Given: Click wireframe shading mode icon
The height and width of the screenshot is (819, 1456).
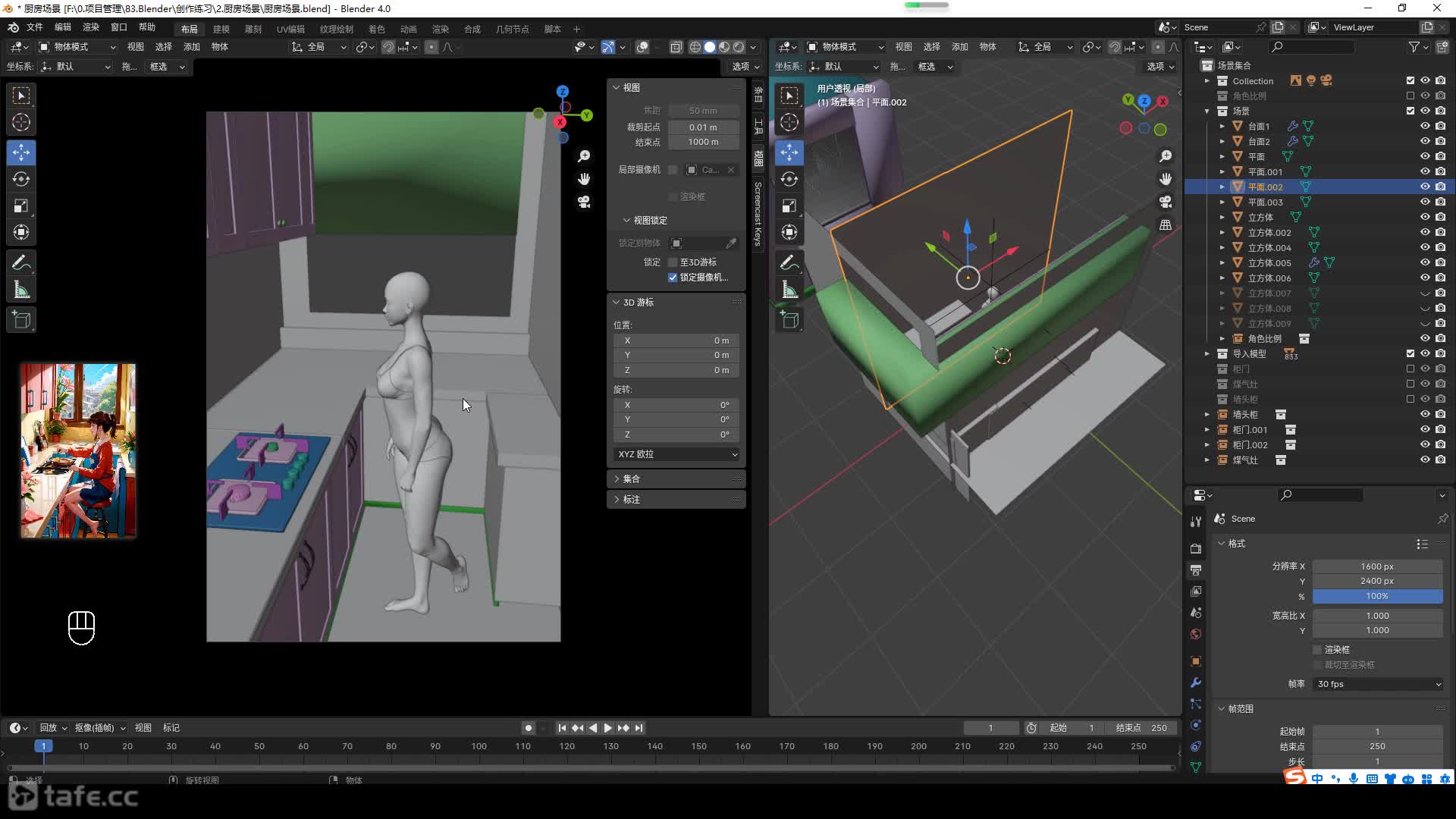Looking at the screenshot, I should coord(695,47).
